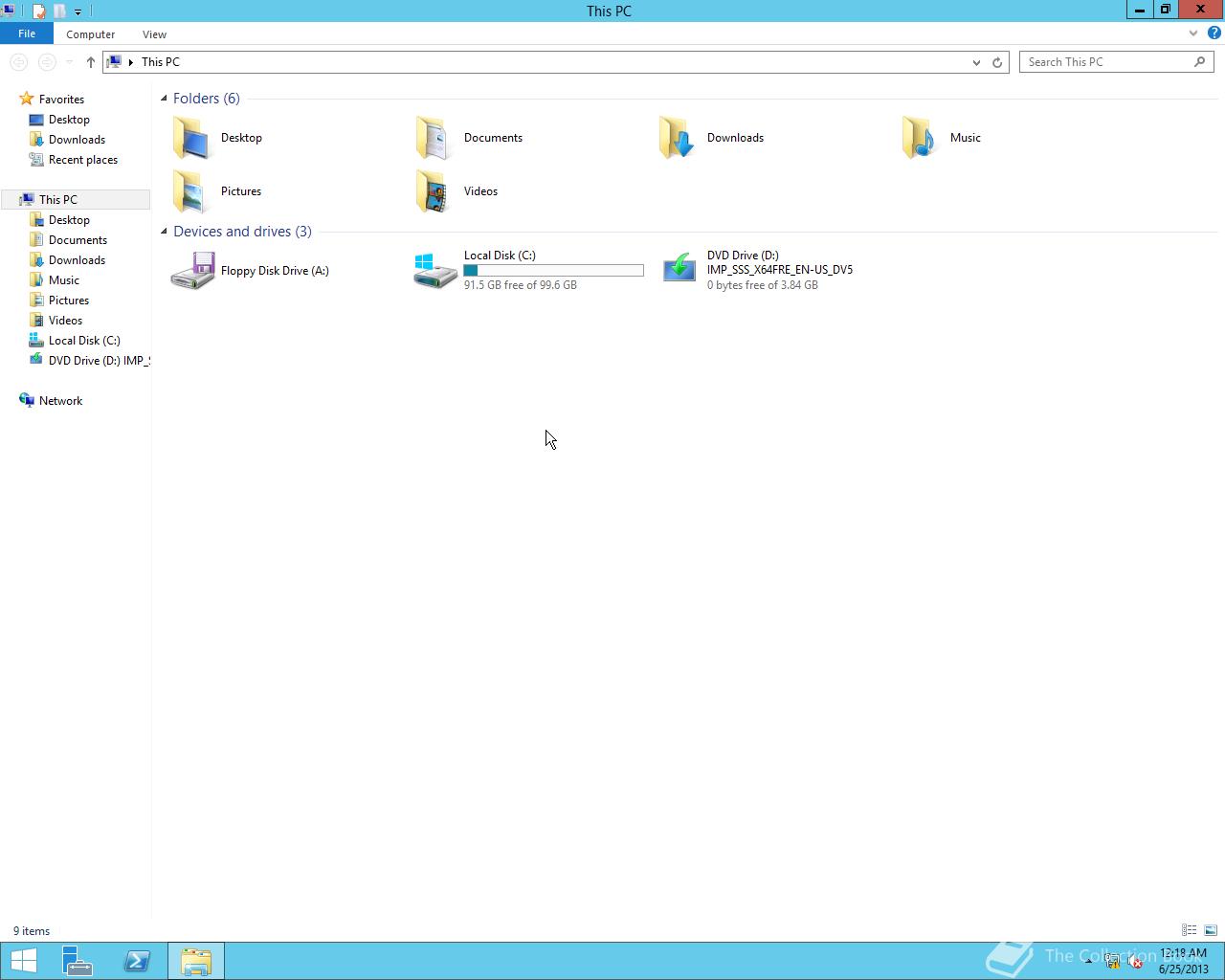Open the Customize Quick Access Toolbar arrow

78,11
